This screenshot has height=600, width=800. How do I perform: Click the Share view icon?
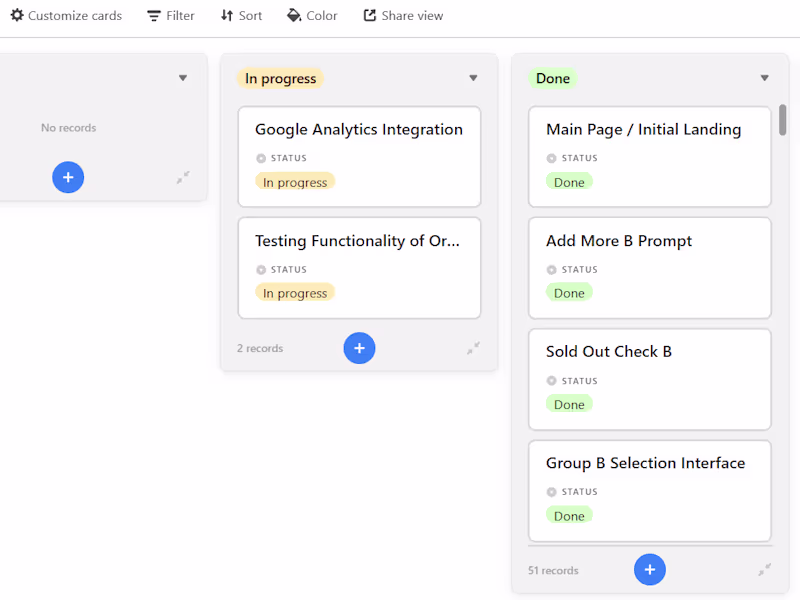click(x=370, y=16)
